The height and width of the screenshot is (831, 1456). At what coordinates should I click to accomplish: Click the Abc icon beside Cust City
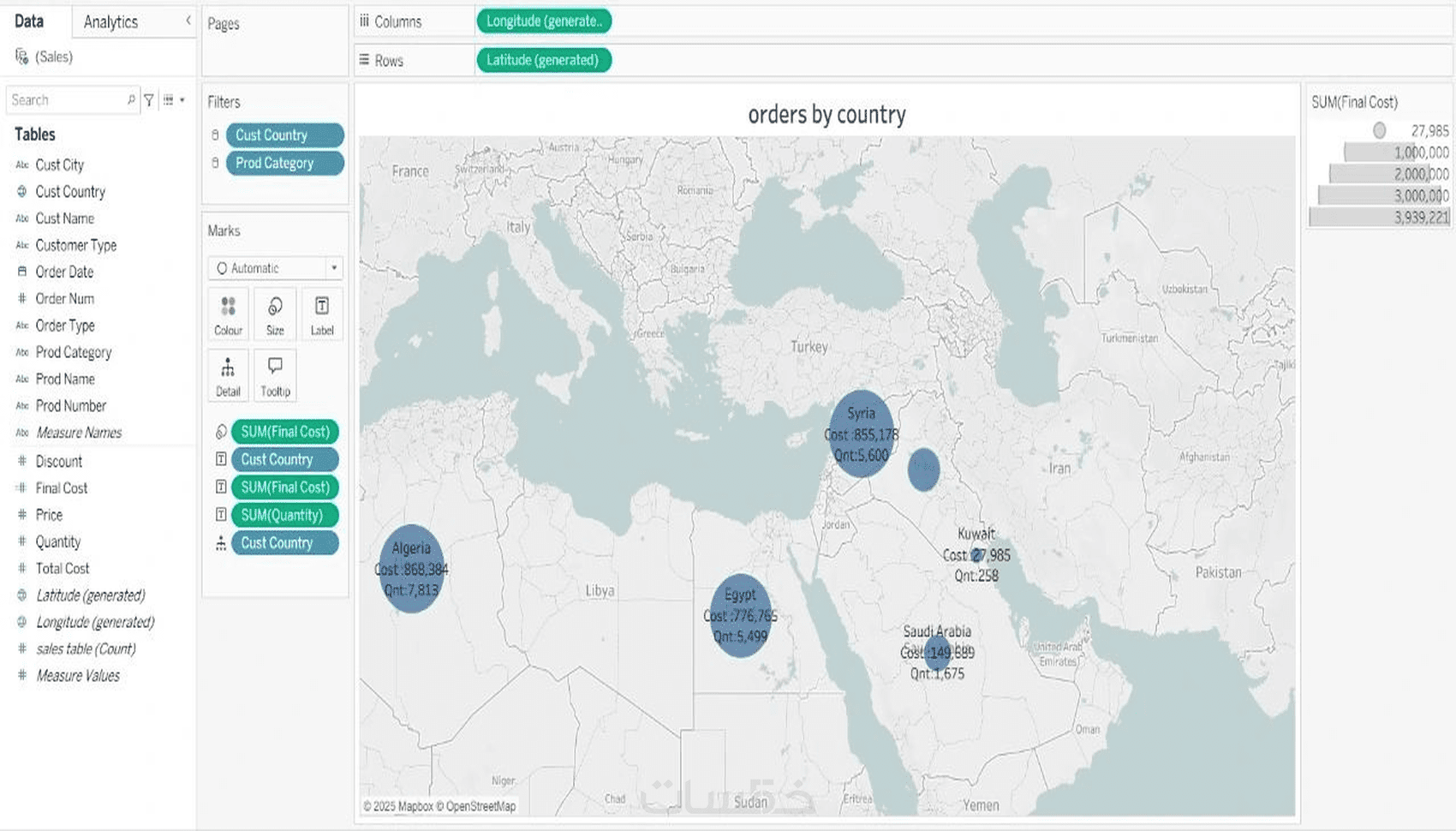pos(22,164)
